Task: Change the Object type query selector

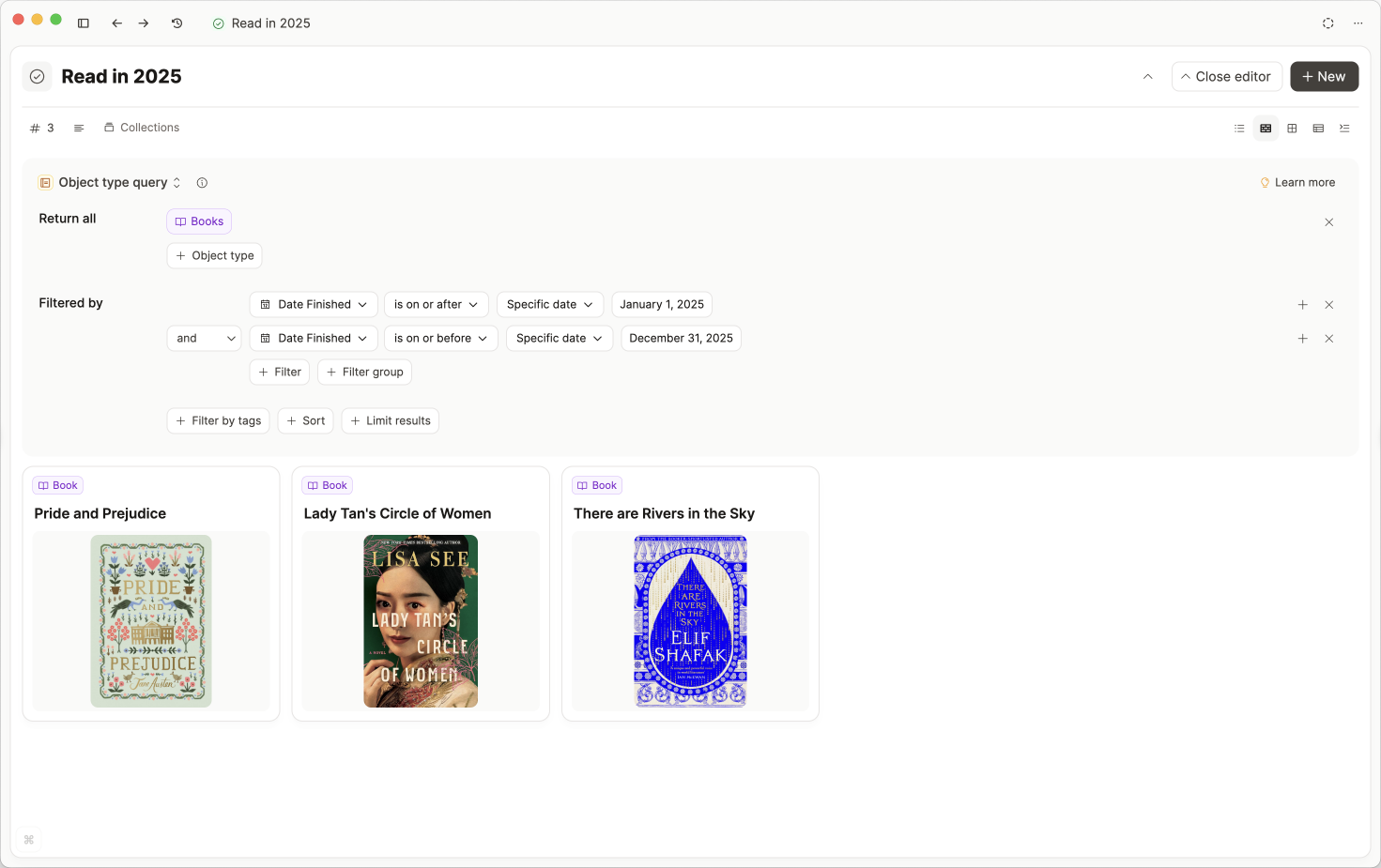Action: (112, 183)
